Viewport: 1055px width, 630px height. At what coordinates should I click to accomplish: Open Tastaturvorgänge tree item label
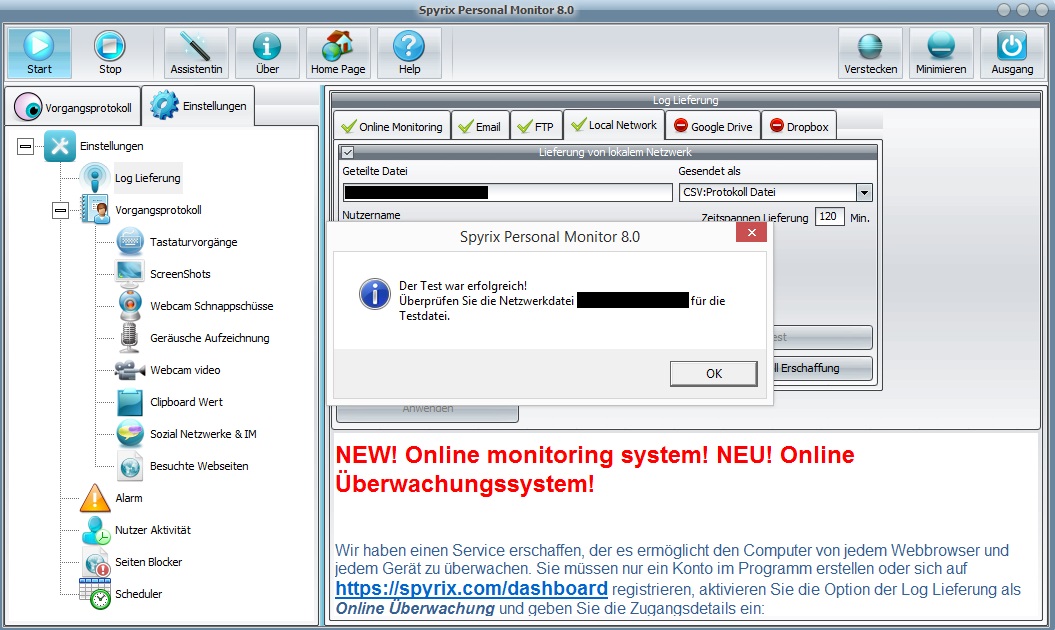(194, 242)
